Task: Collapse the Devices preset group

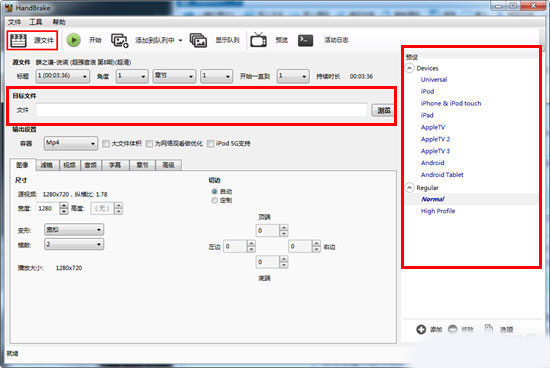Action: pos(409,68)
